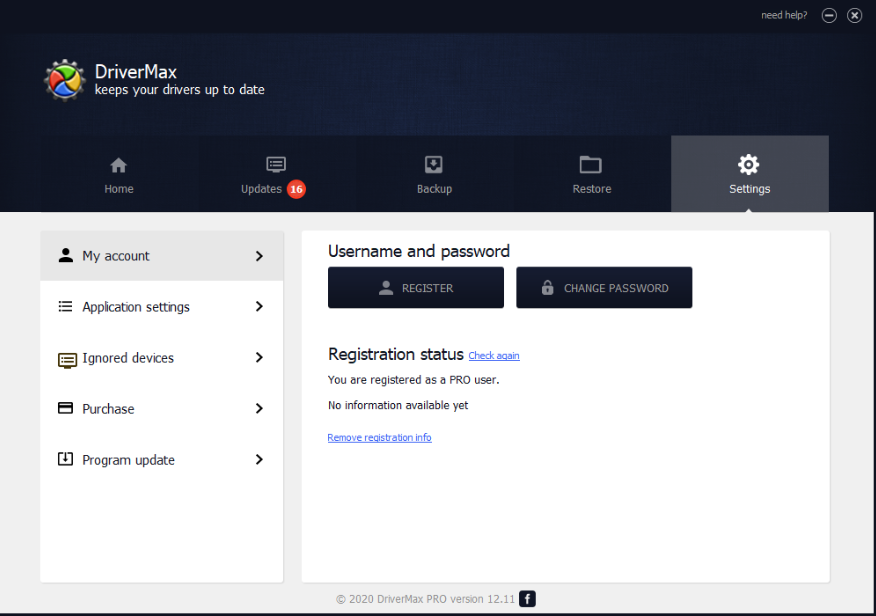Expand Application settings chevron

pos(259,306)
